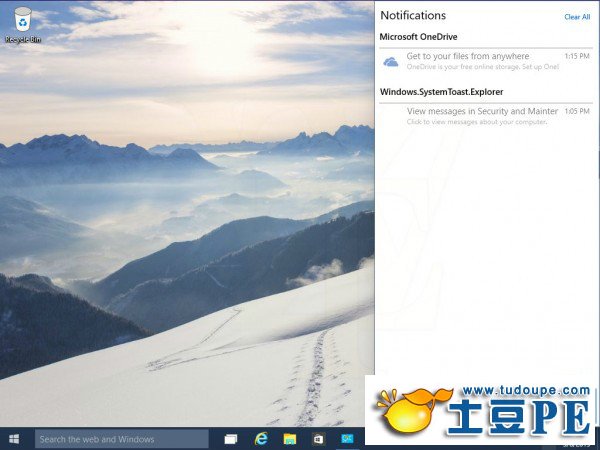Click the Search the web and Windows box

pos(122,439)
